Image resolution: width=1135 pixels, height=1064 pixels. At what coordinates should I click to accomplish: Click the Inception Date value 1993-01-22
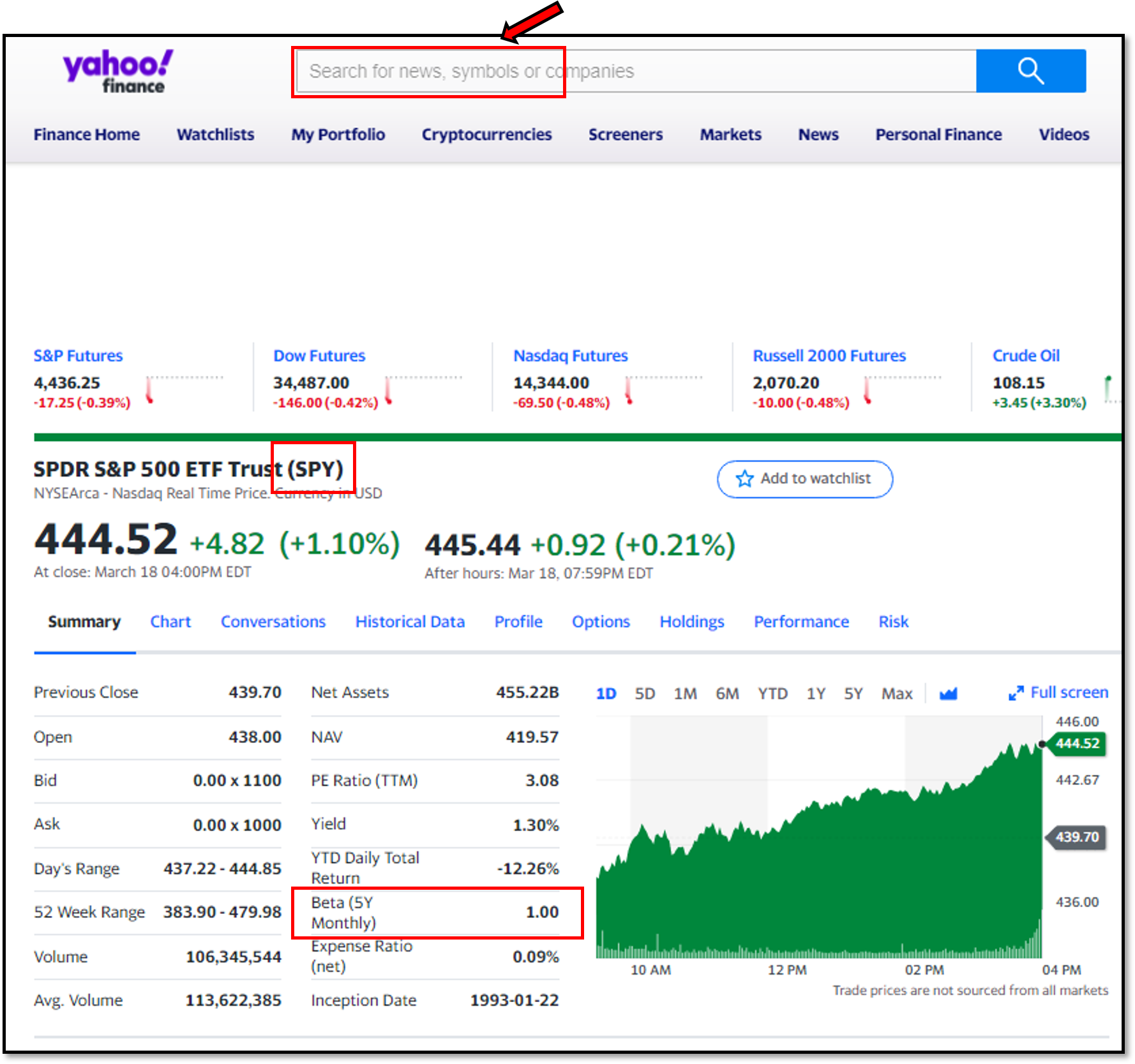(x=515, y=1000)
